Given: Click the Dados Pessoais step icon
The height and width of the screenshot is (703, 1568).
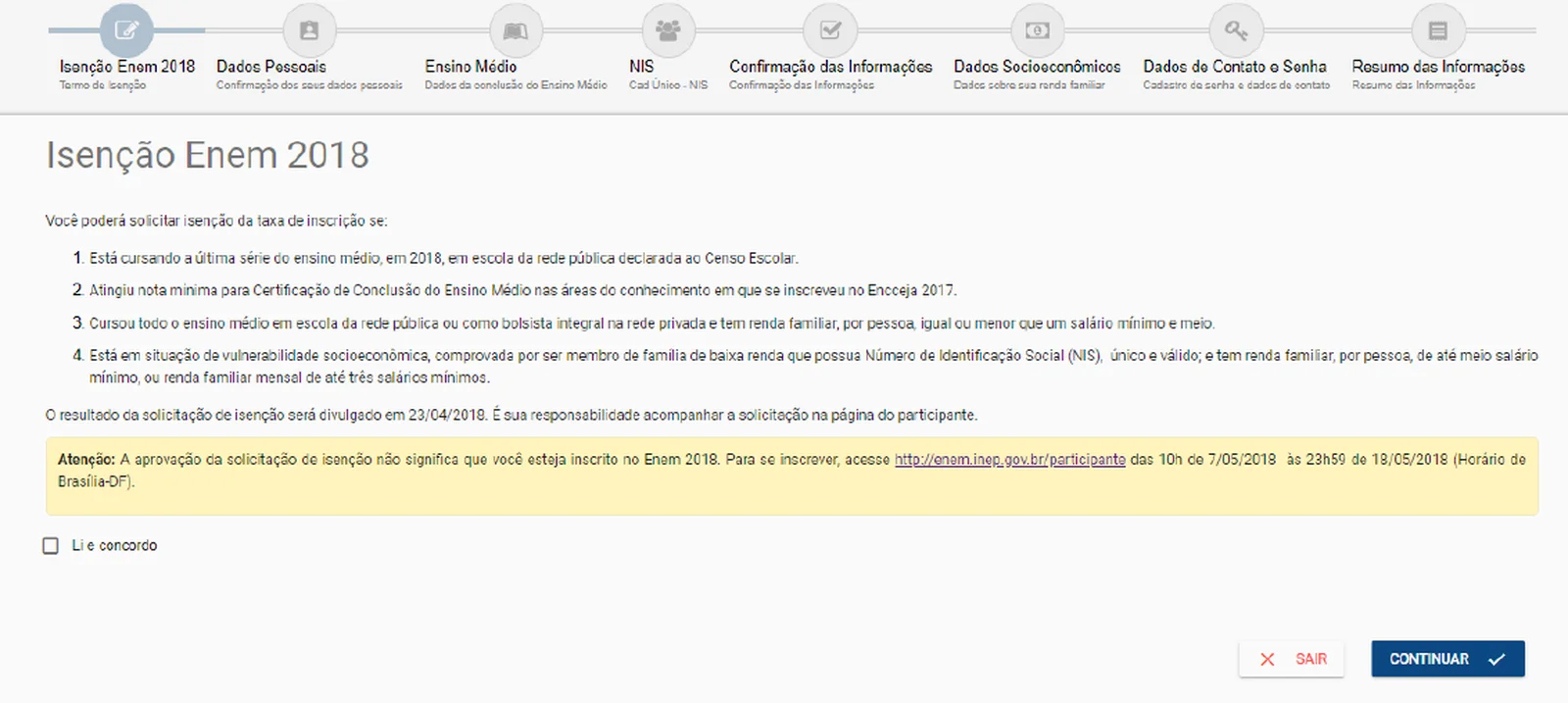Looking at the screenshot, I should click(309, 30).
